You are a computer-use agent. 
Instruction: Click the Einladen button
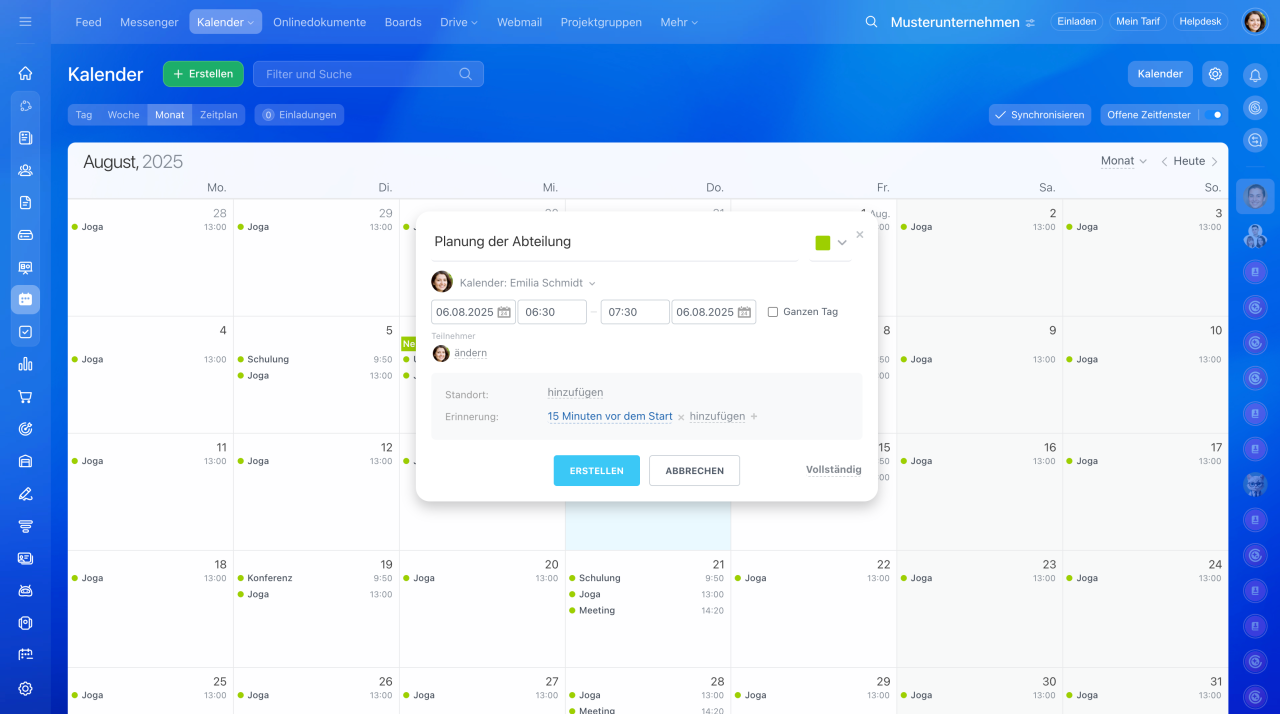click(x=1077, y=21)
